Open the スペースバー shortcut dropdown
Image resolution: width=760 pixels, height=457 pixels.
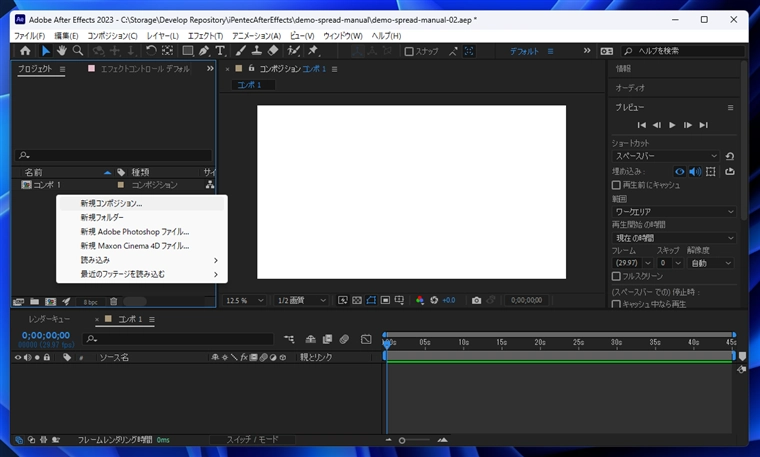[x=666, y=156]
